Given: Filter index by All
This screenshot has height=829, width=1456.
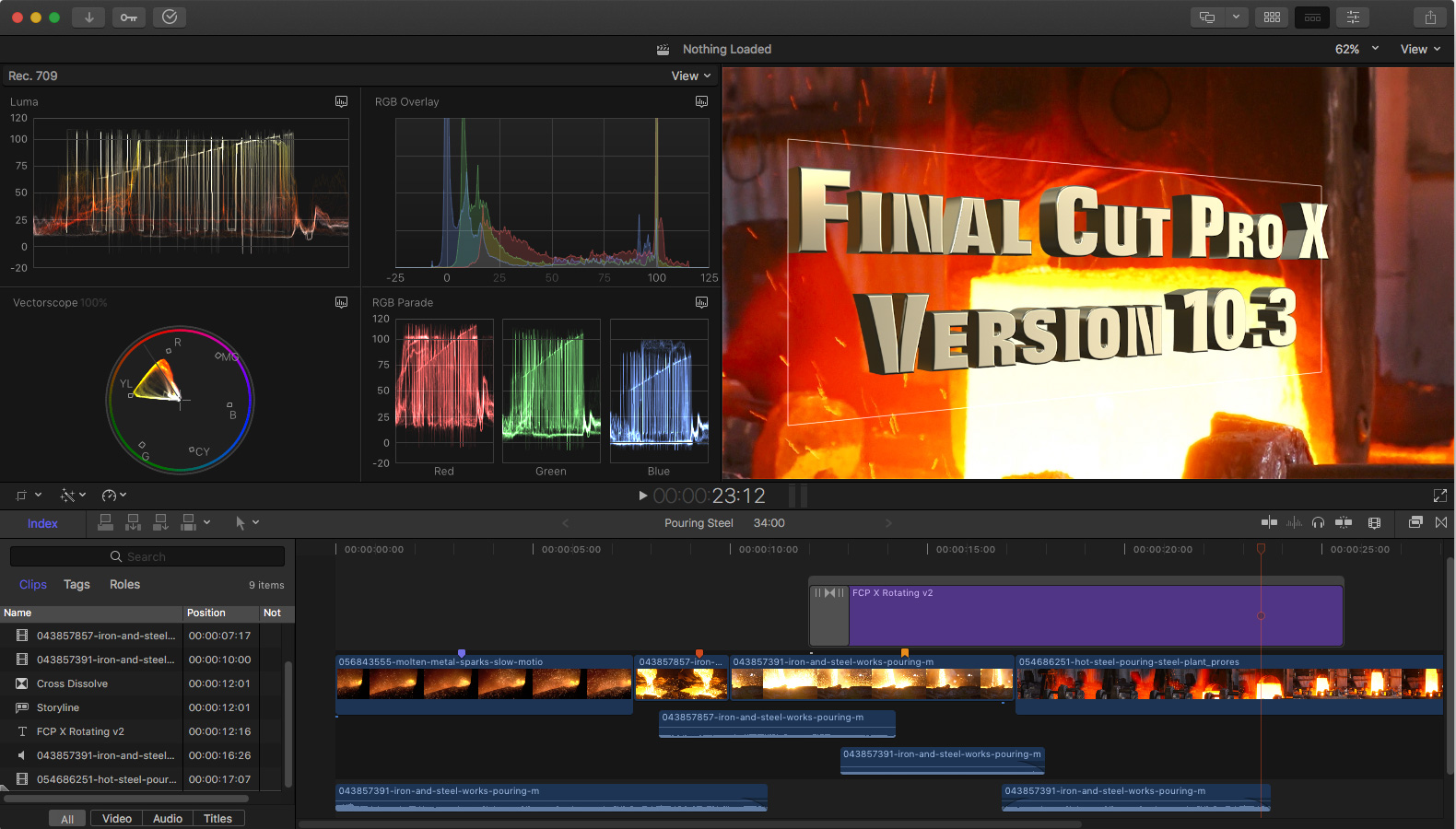Looking at the screenshot, I should click(67, 818).
